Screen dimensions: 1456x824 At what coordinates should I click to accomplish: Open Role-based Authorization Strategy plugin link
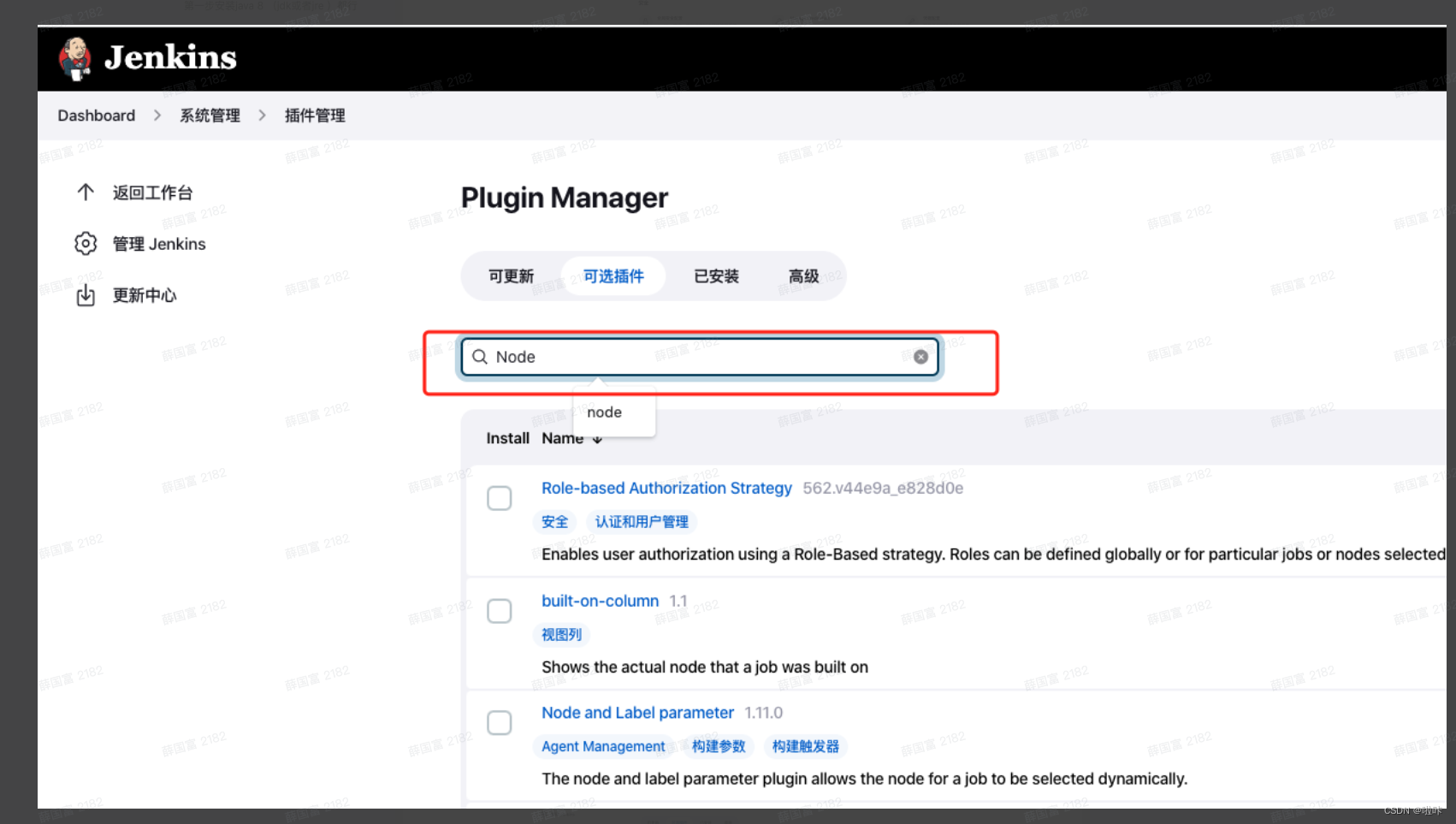[x=666, y=488]
